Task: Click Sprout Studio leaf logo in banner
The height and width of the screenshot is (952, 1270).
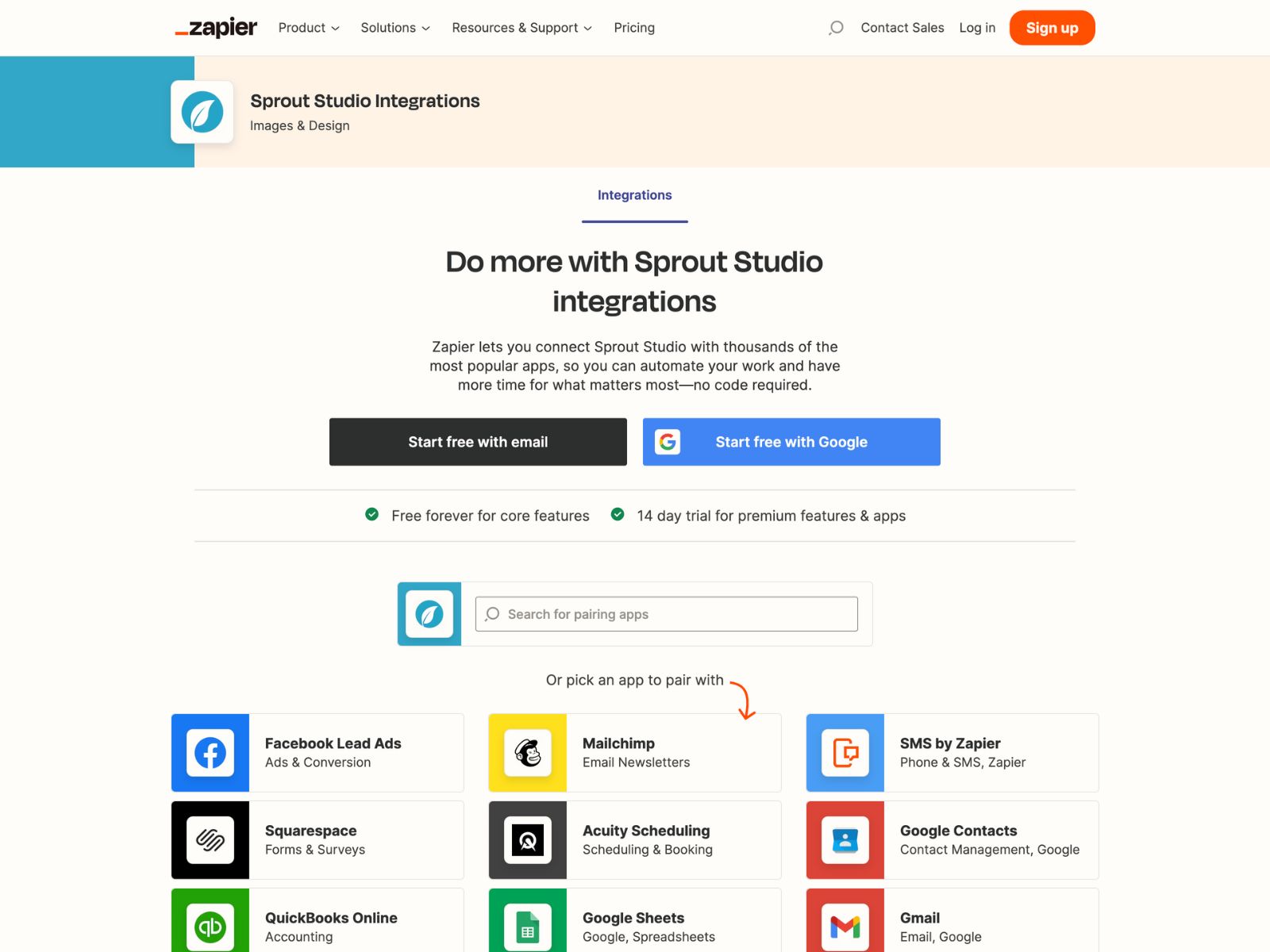Action: [202, 112]
